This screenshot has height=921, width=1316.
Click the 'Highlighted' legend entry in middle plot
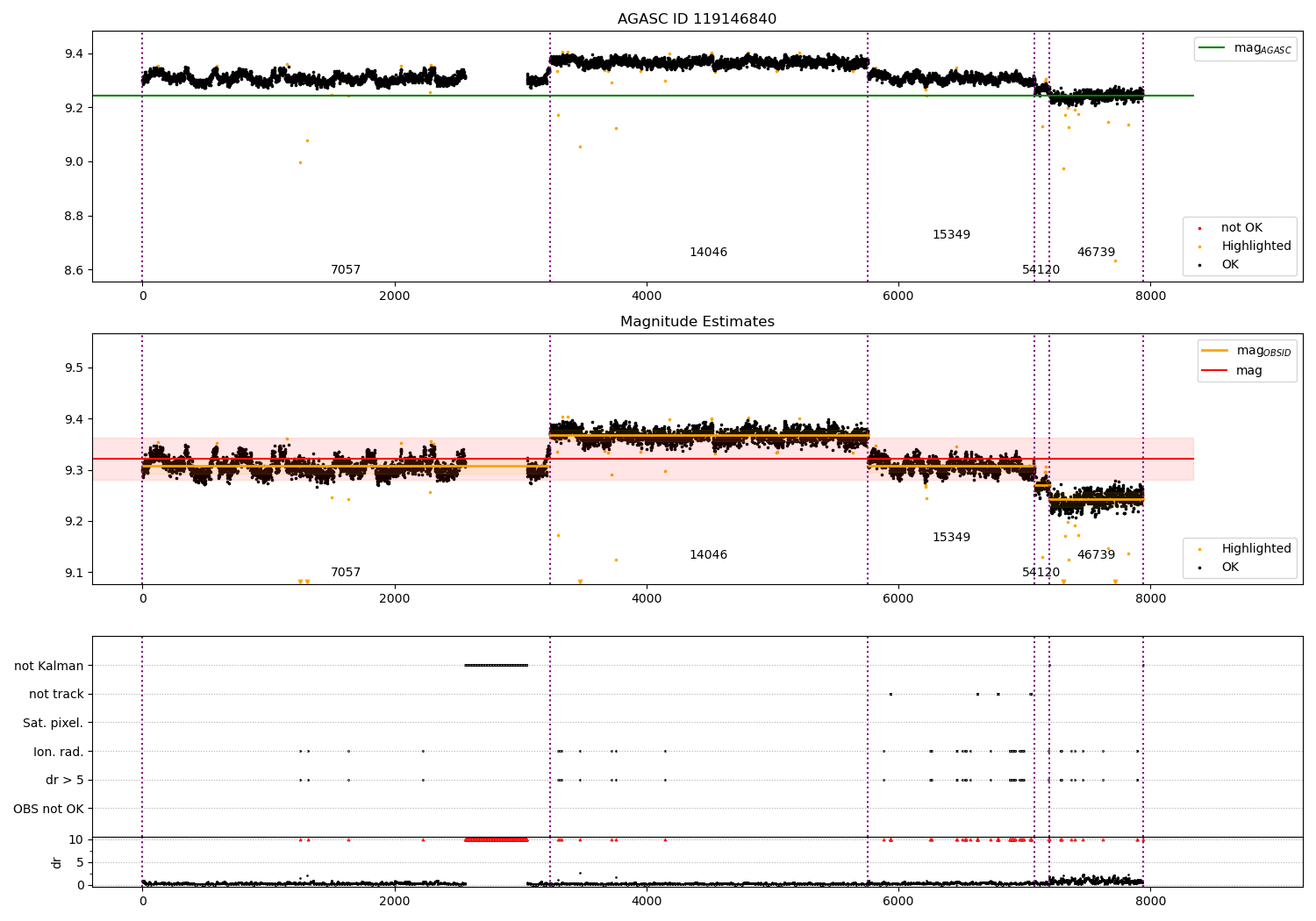pyautogui.click(x=1255, y=549)
